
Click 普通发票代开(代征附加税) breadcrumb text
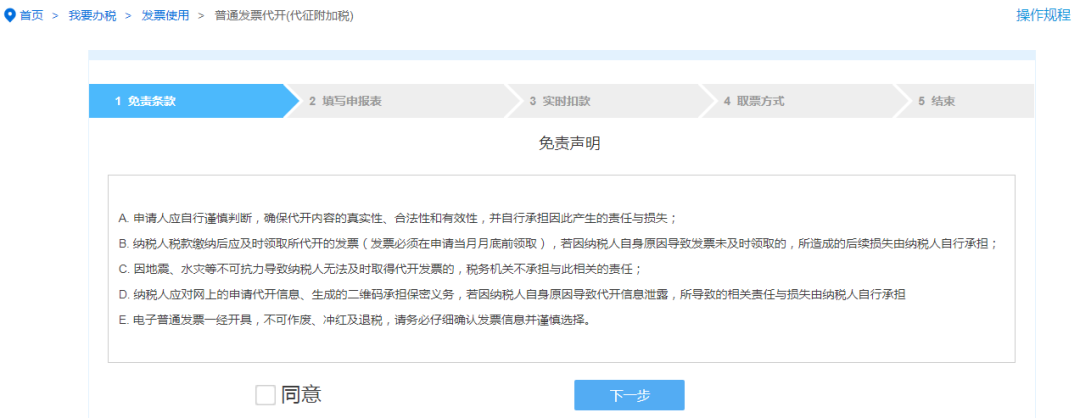point(284,15)
